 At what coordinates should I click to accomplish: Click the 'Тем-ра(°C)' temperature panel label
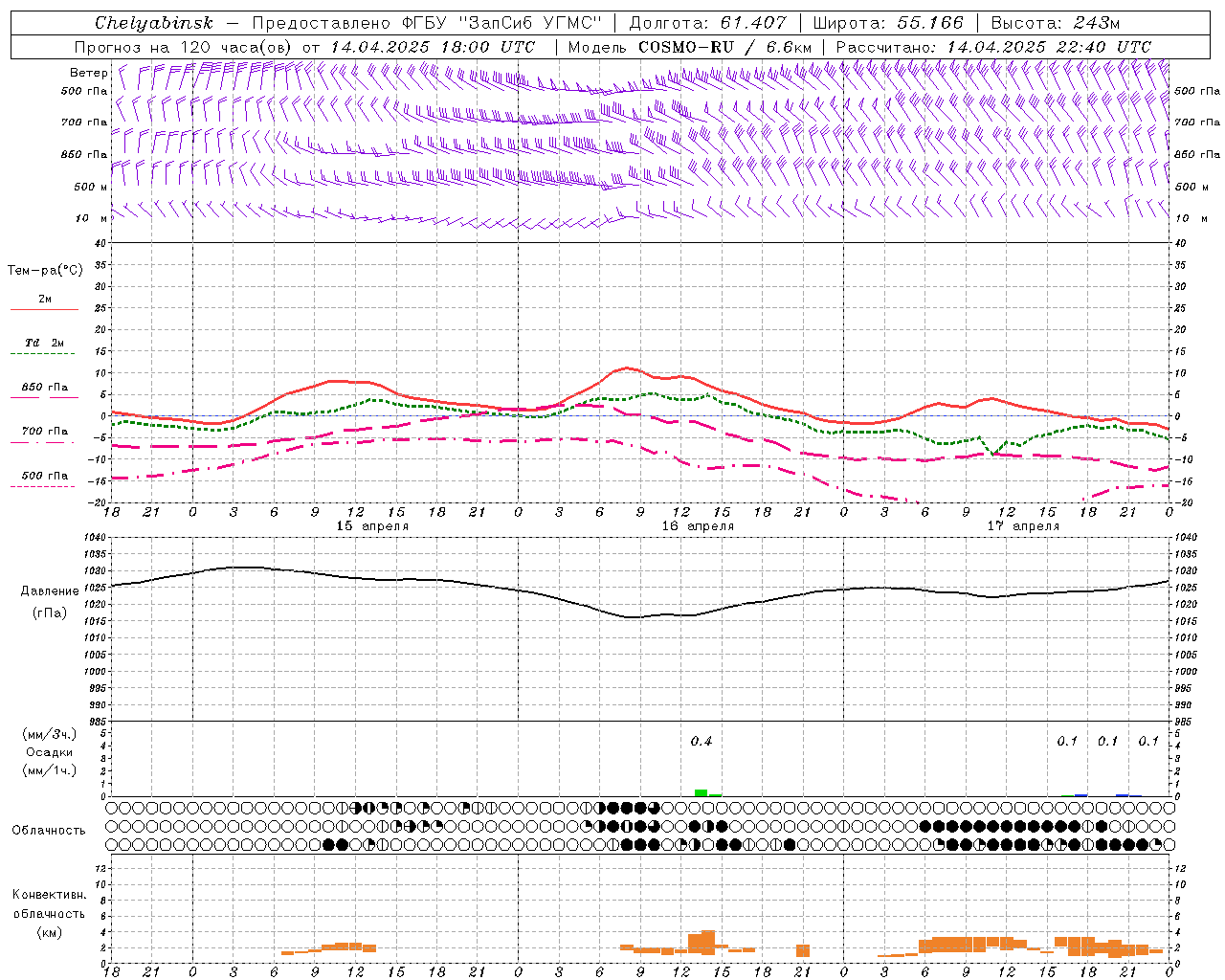(45, 271)
